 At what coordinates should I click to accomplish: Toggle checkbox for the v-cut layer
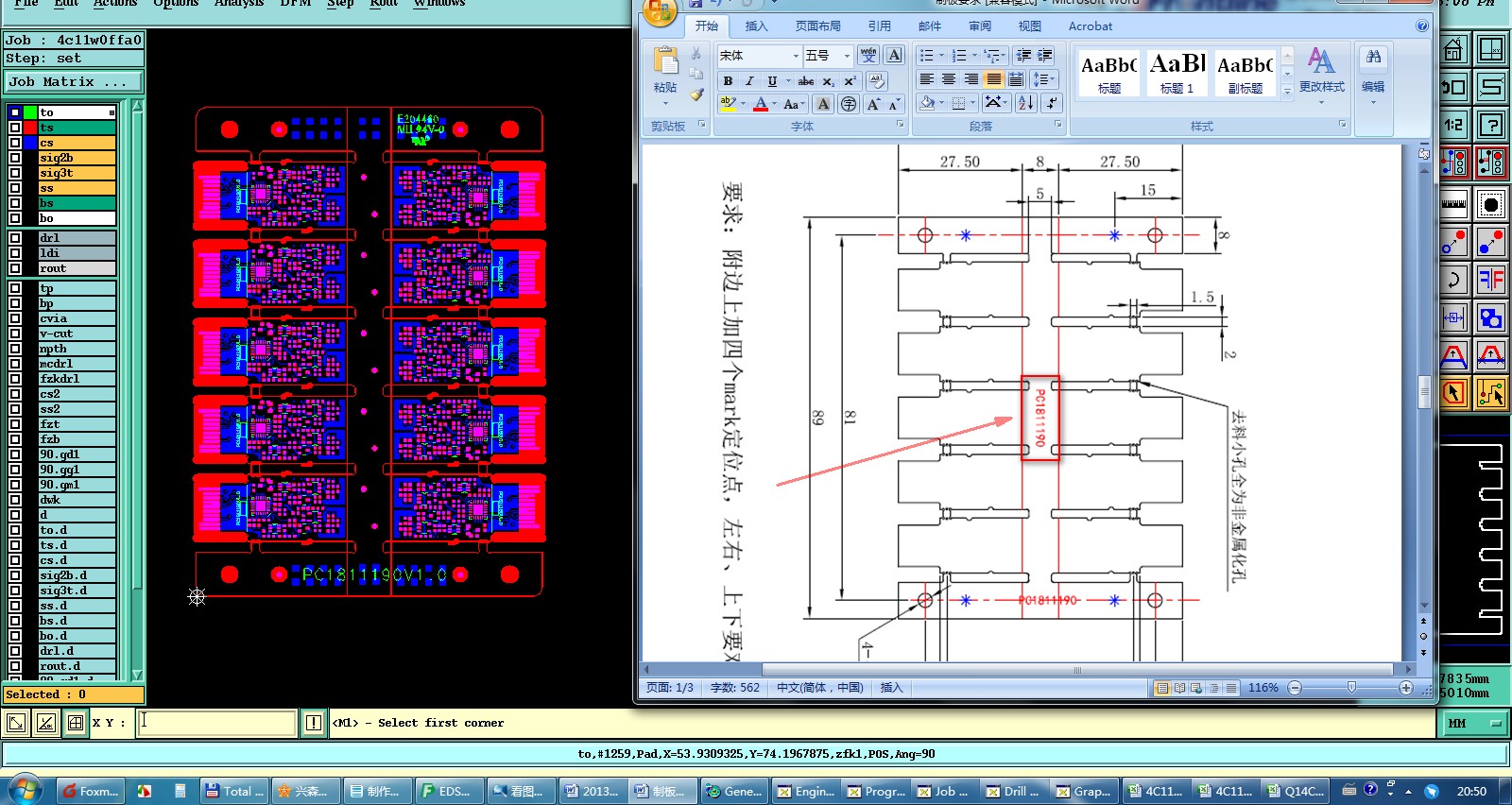(15, 334)
